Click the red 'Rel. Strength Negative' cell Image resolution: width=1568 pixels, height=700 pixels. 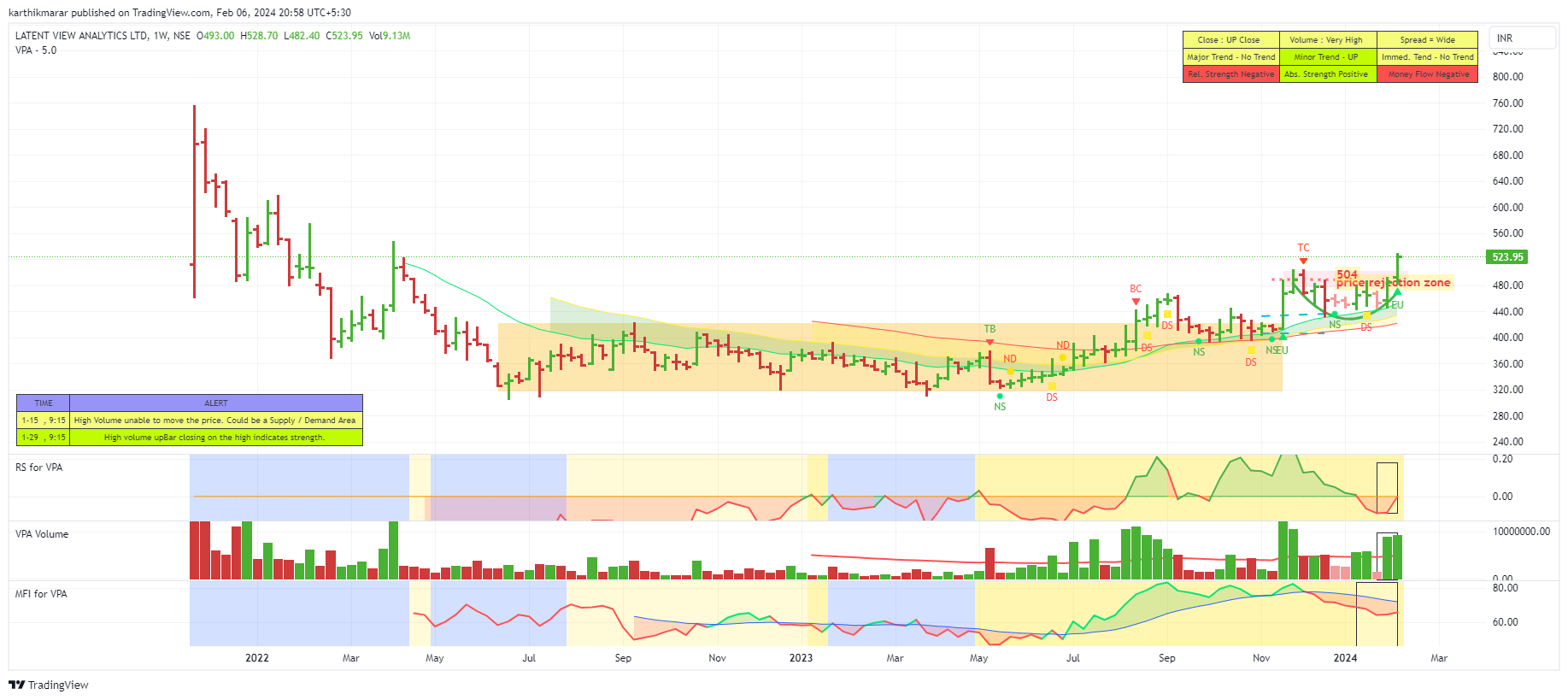click(x=1230, y=74)
